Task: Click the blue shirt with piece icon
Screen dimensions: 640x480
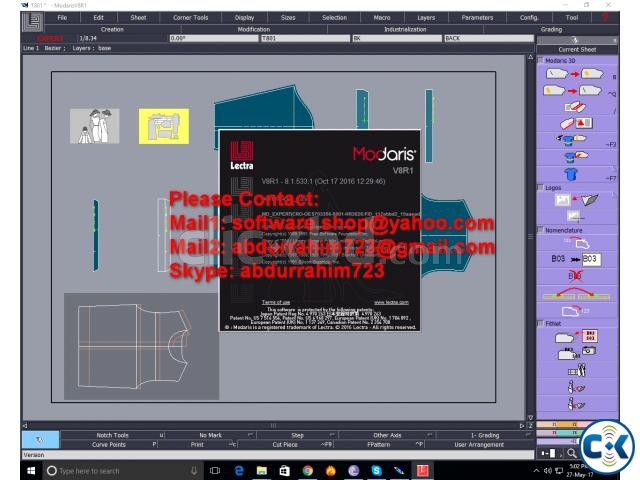Action: click(576, 156)
